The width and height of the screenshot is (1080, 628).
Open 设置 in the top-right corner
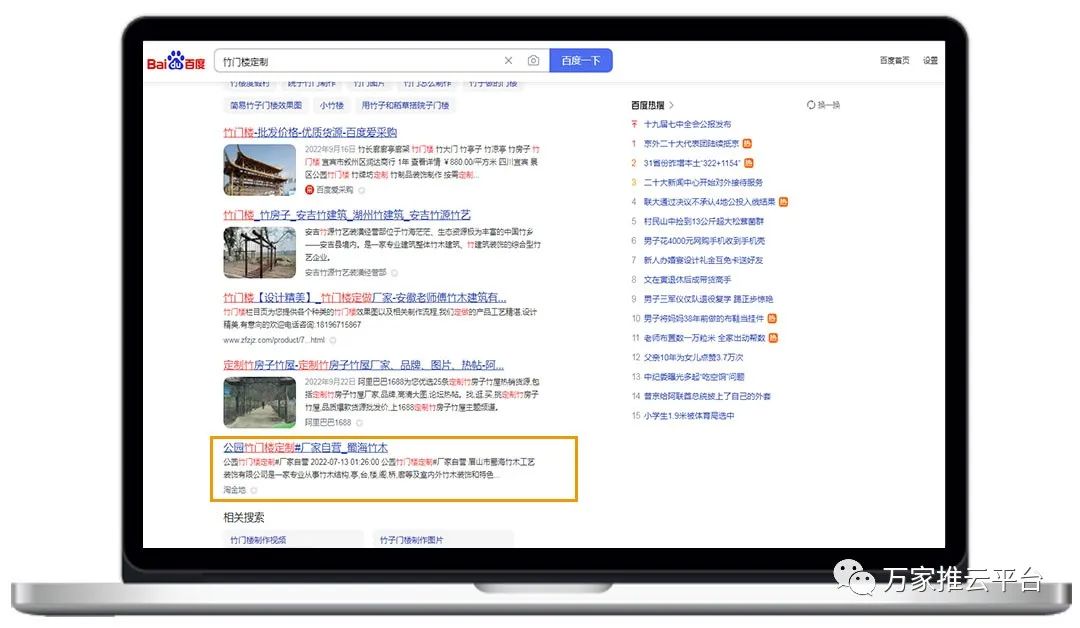point(930,61)
